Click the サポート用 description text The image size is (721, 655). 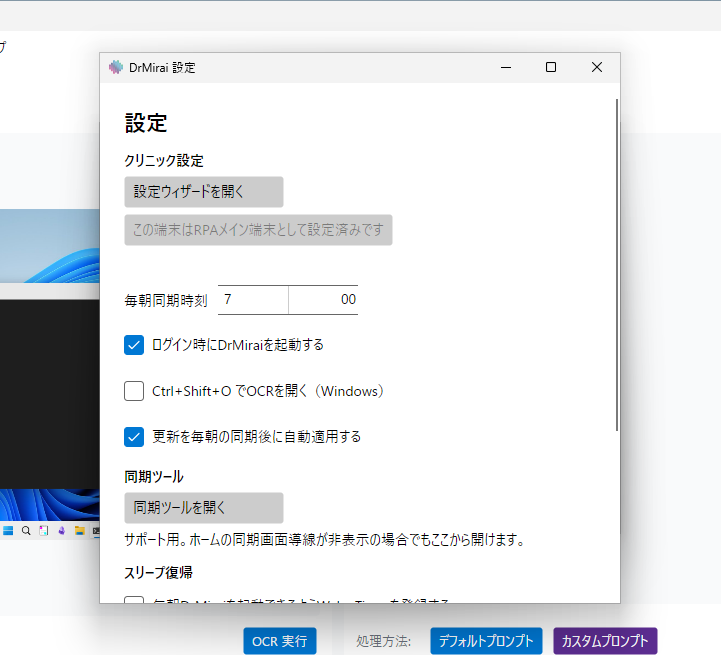pyautogui.click(x=324, y=540)
